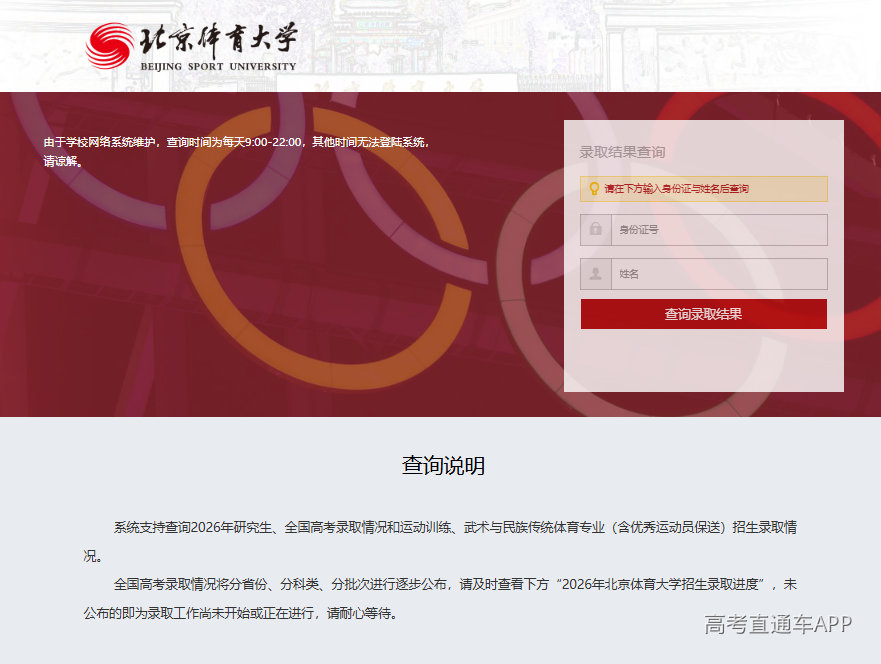Click the lock icon beside 身份证号 field

pos(596,229)
